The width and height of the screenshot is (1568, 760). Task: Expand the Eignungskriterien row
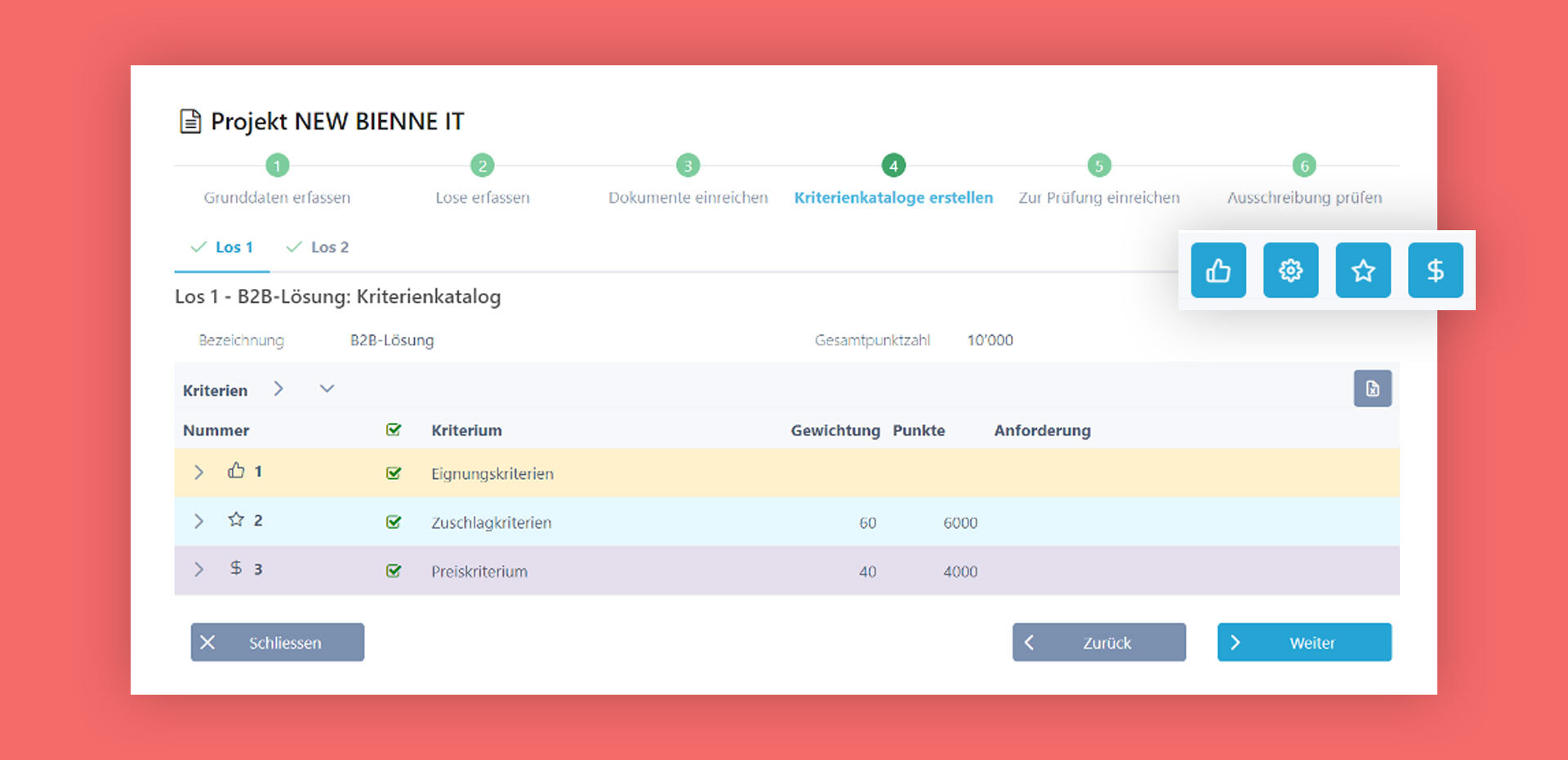198,472
